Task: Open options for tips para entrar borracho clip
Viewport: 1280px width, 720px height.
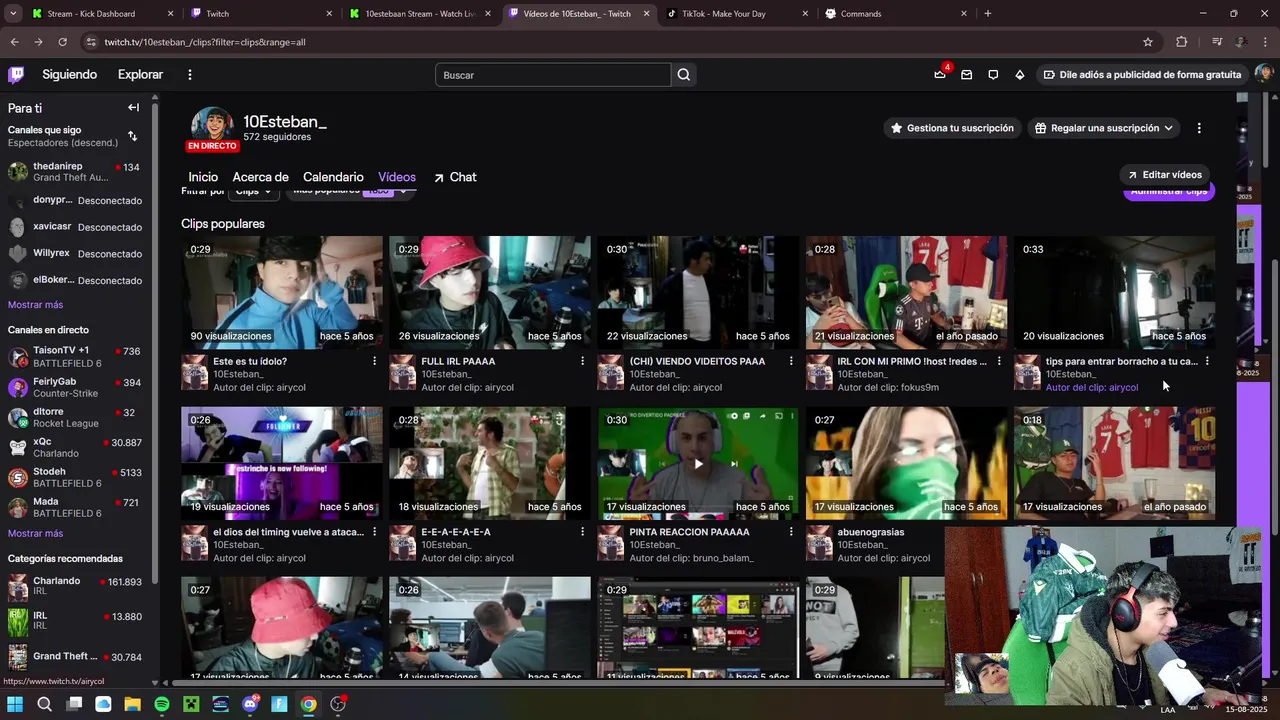Action: click(x=1207, y=361)
